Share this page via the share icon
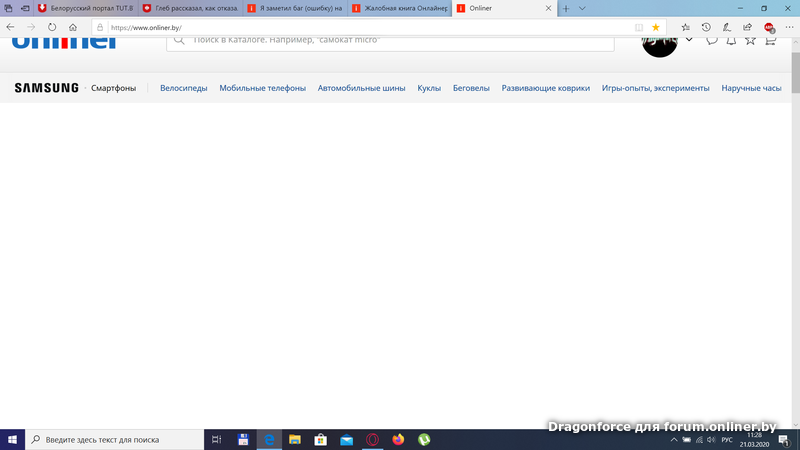The height and width of the screenshot is (450, 800). [747, 27]
